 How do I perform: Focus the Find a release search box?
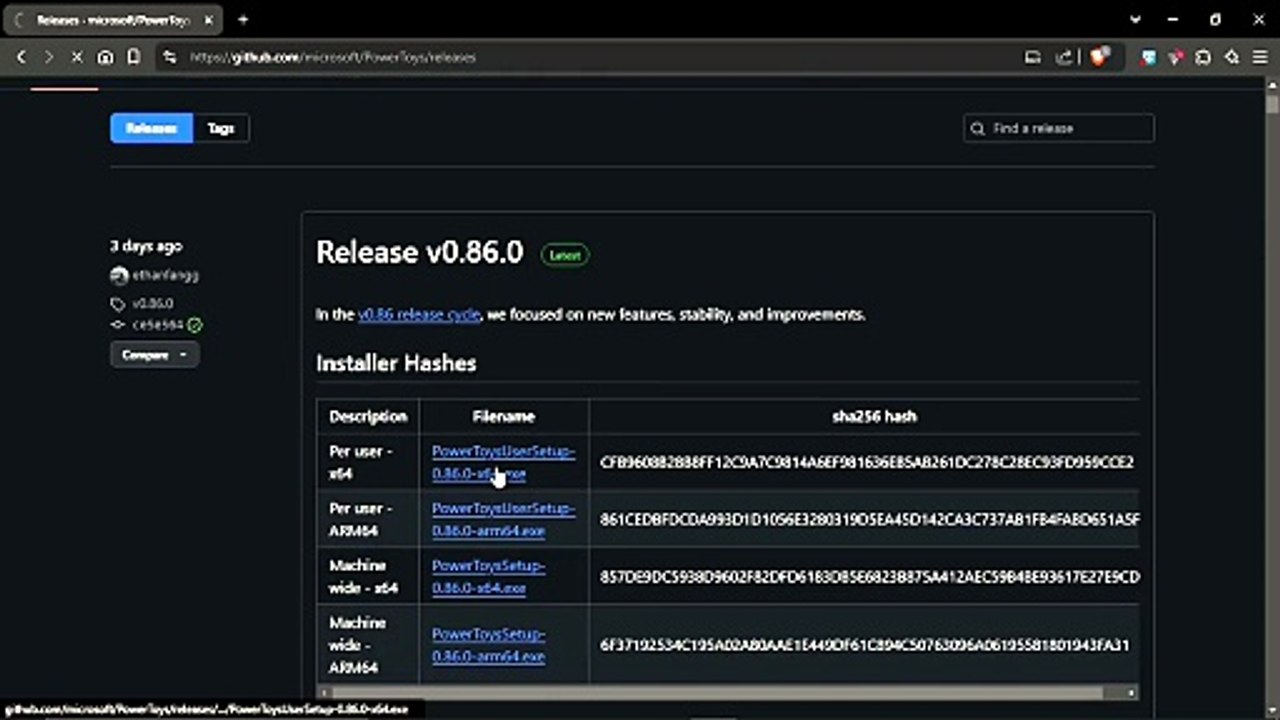1059,128
